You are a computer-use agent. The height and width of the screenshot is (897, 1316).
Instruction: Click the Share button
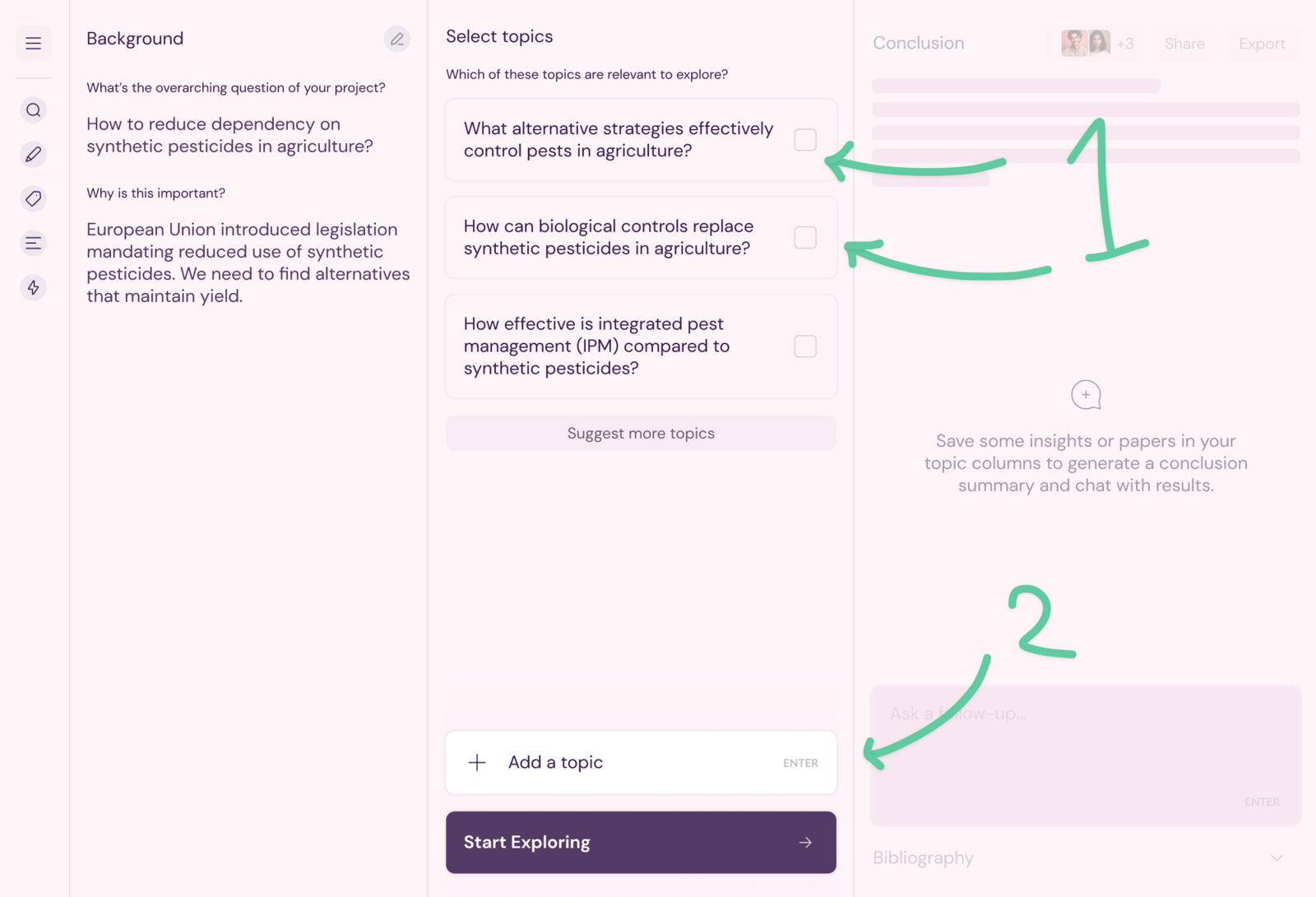[1184, 44]
